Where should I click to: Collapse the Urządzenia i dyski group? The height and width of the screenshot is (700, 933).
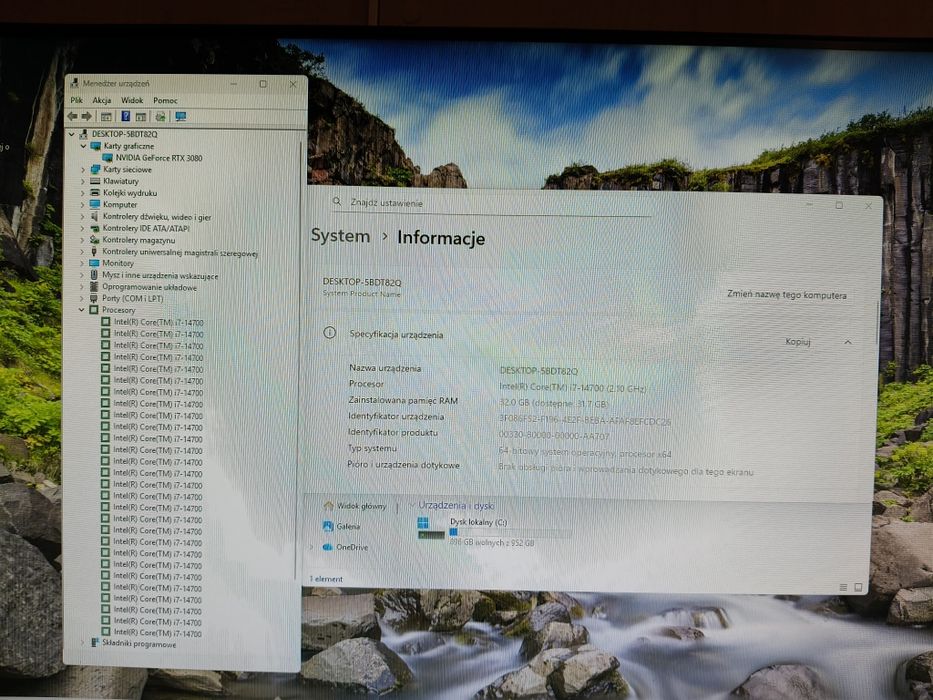(x=411, y=505)
